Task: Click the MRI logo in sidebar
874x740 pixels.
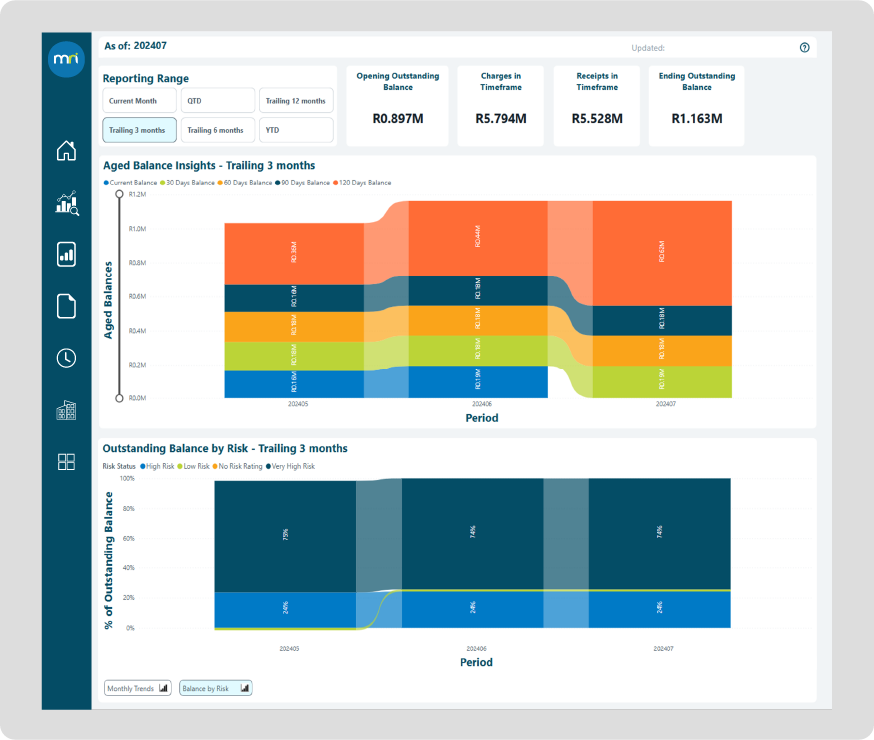Action: [66, 58]
